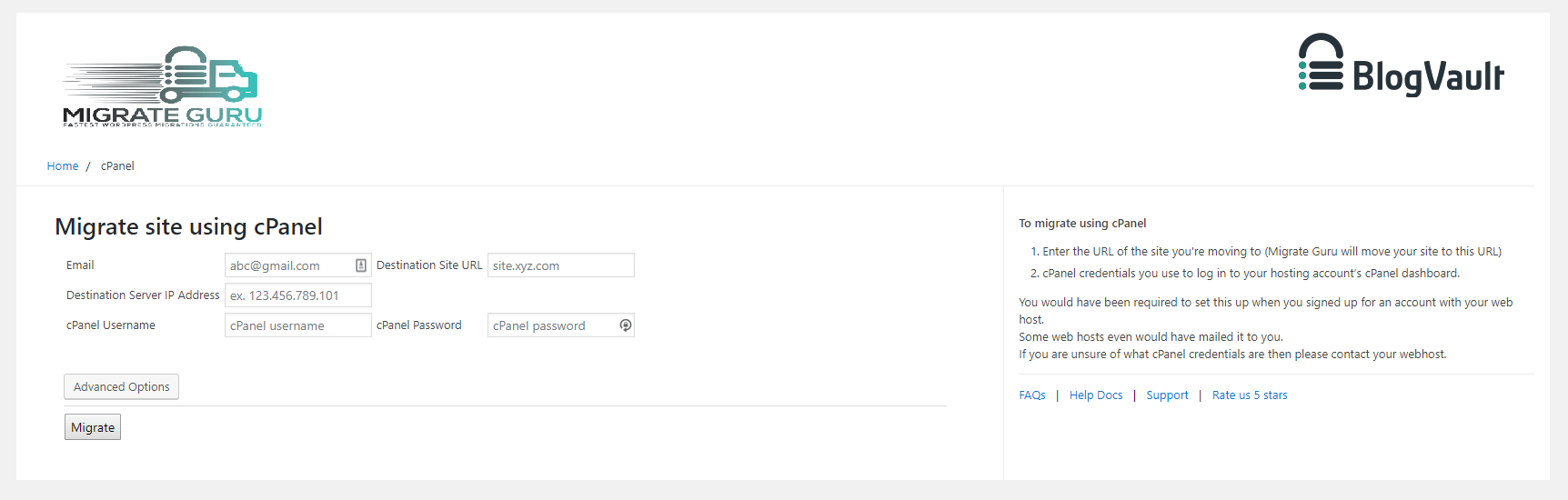
Task: Click the Migrate Guru truck logo
Action: 162,86
